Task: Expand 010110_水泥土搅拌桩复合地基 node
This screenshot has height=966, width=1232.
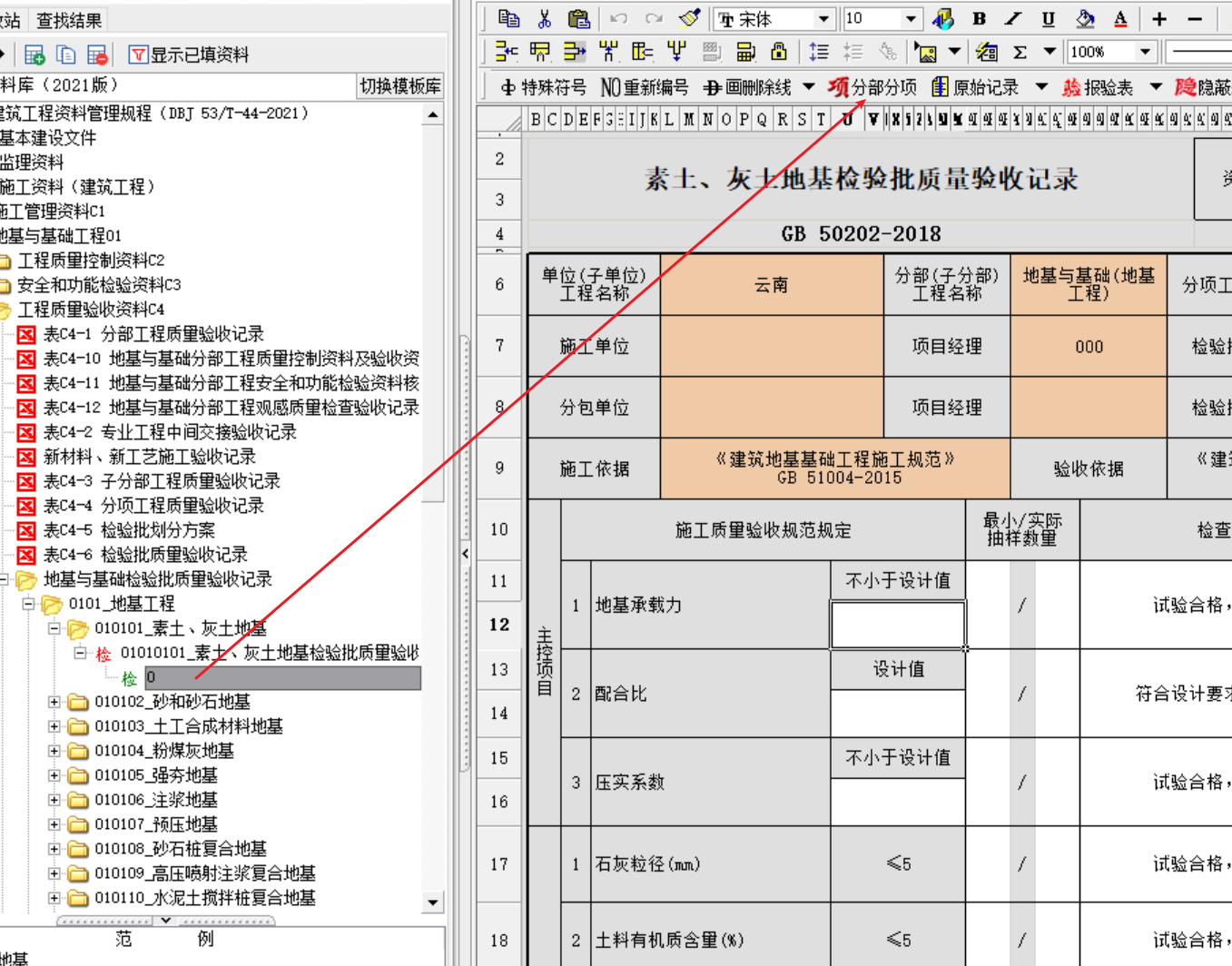Action: point(54,898)
